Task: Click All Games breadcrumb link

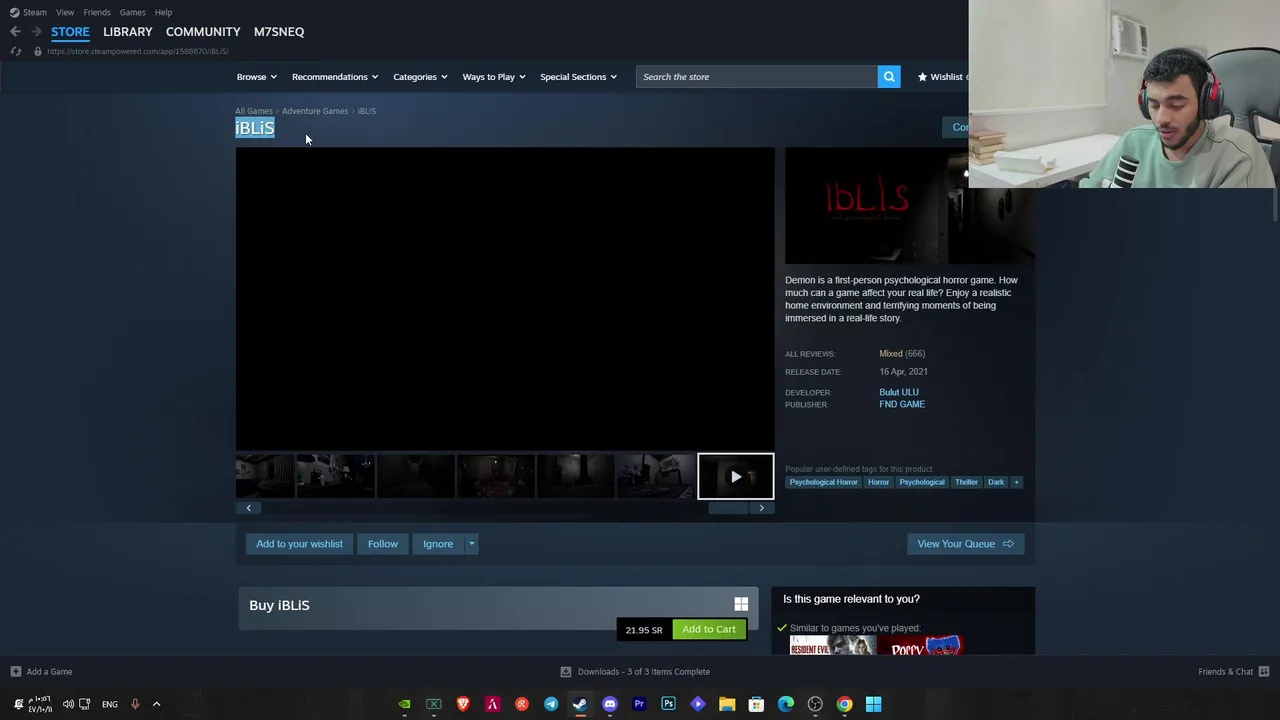Action: pyautogui.click(x=254, y=111)
